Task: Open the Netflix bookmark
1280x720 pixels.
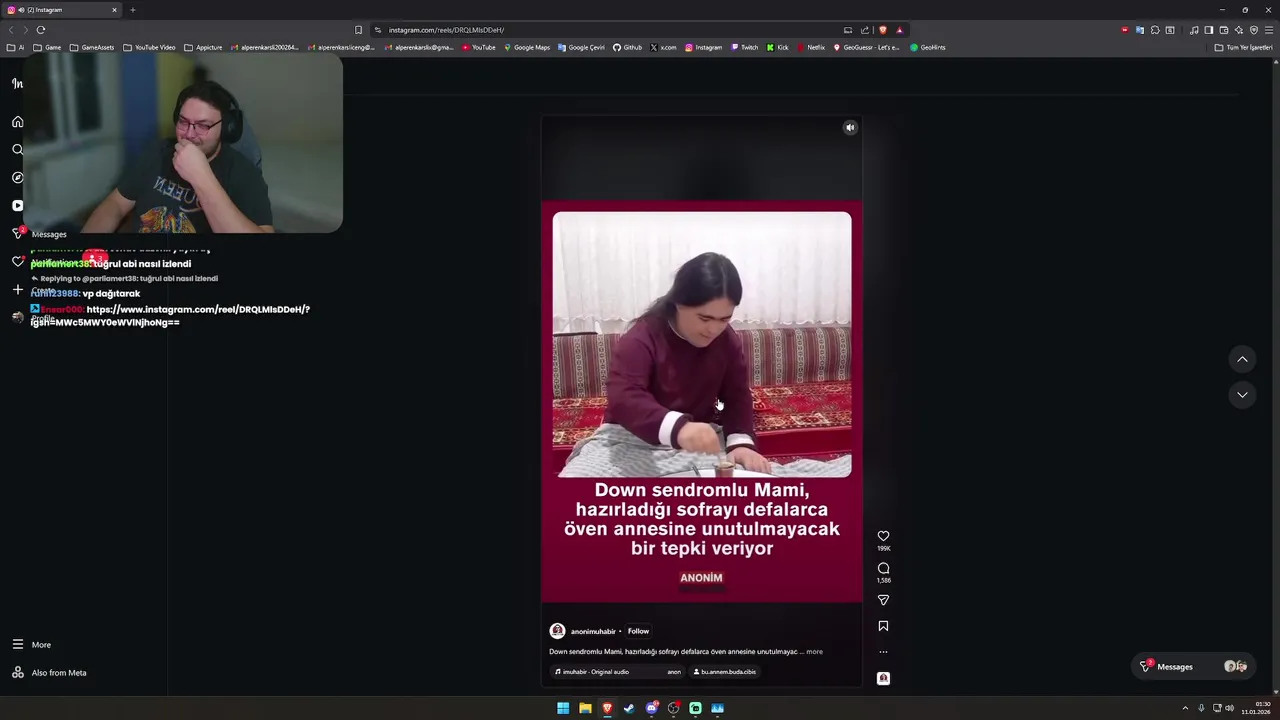Action: tap(811, 47)
